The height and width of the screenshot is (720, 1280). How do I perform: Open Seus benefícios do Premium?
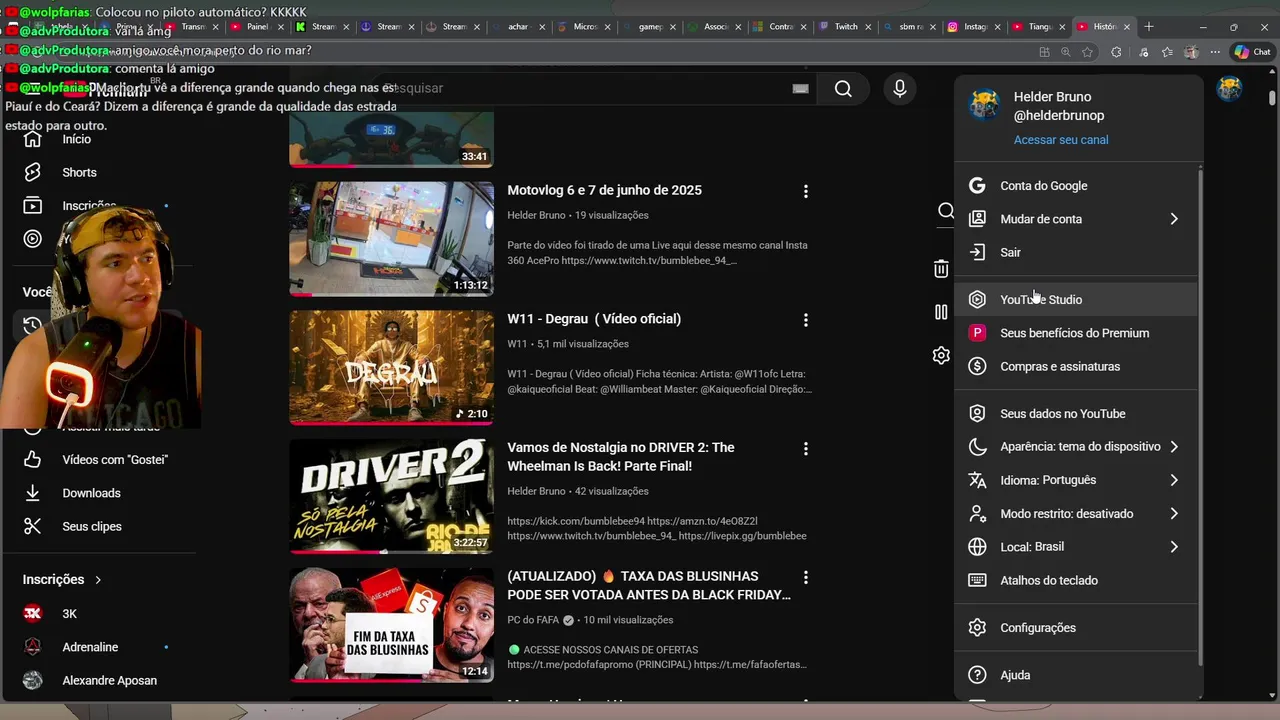[x=1077, y=333]
